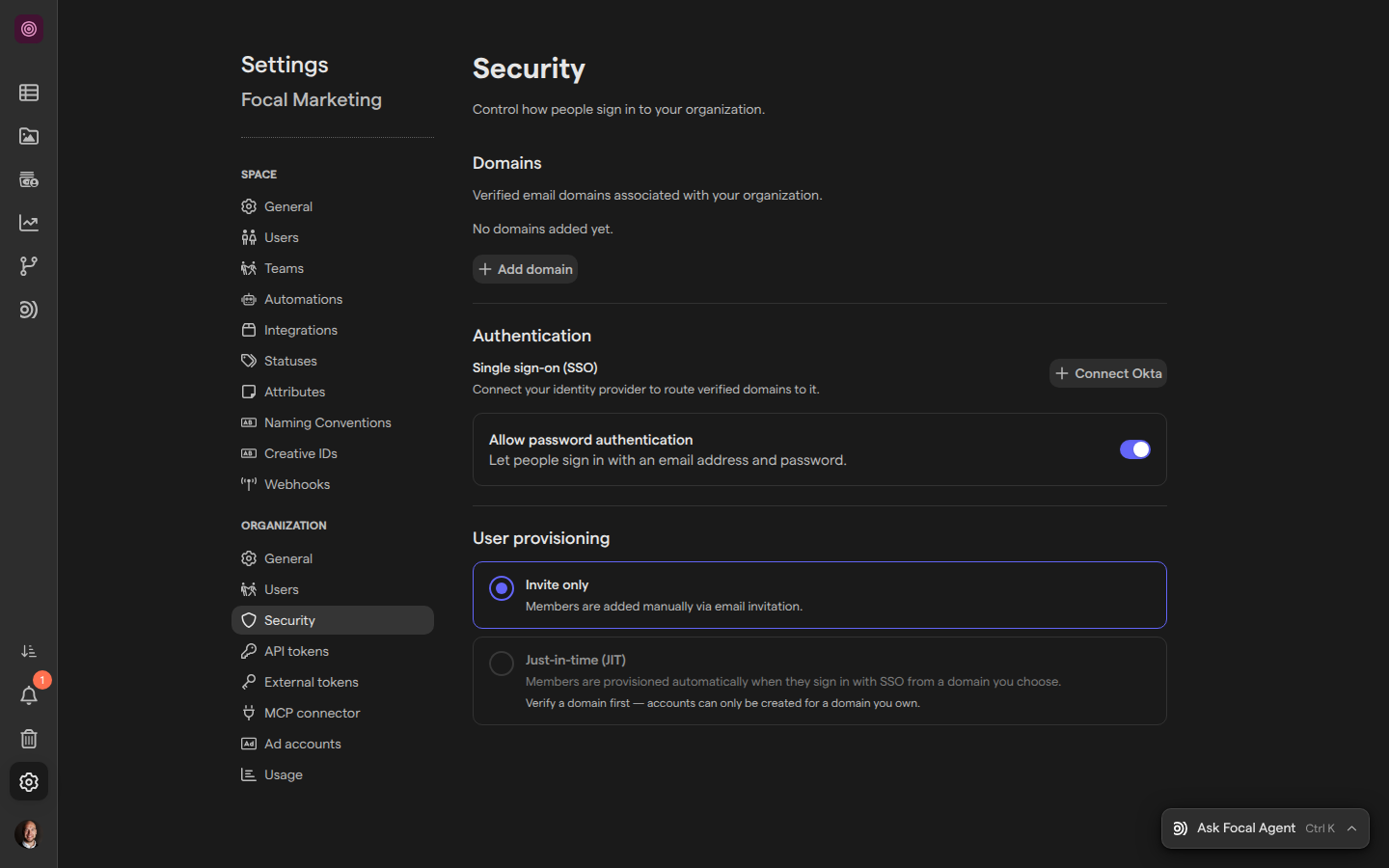The image size is (1389, 868).
Task: Click the pink Focal logo icon
Action: (29, 29)
